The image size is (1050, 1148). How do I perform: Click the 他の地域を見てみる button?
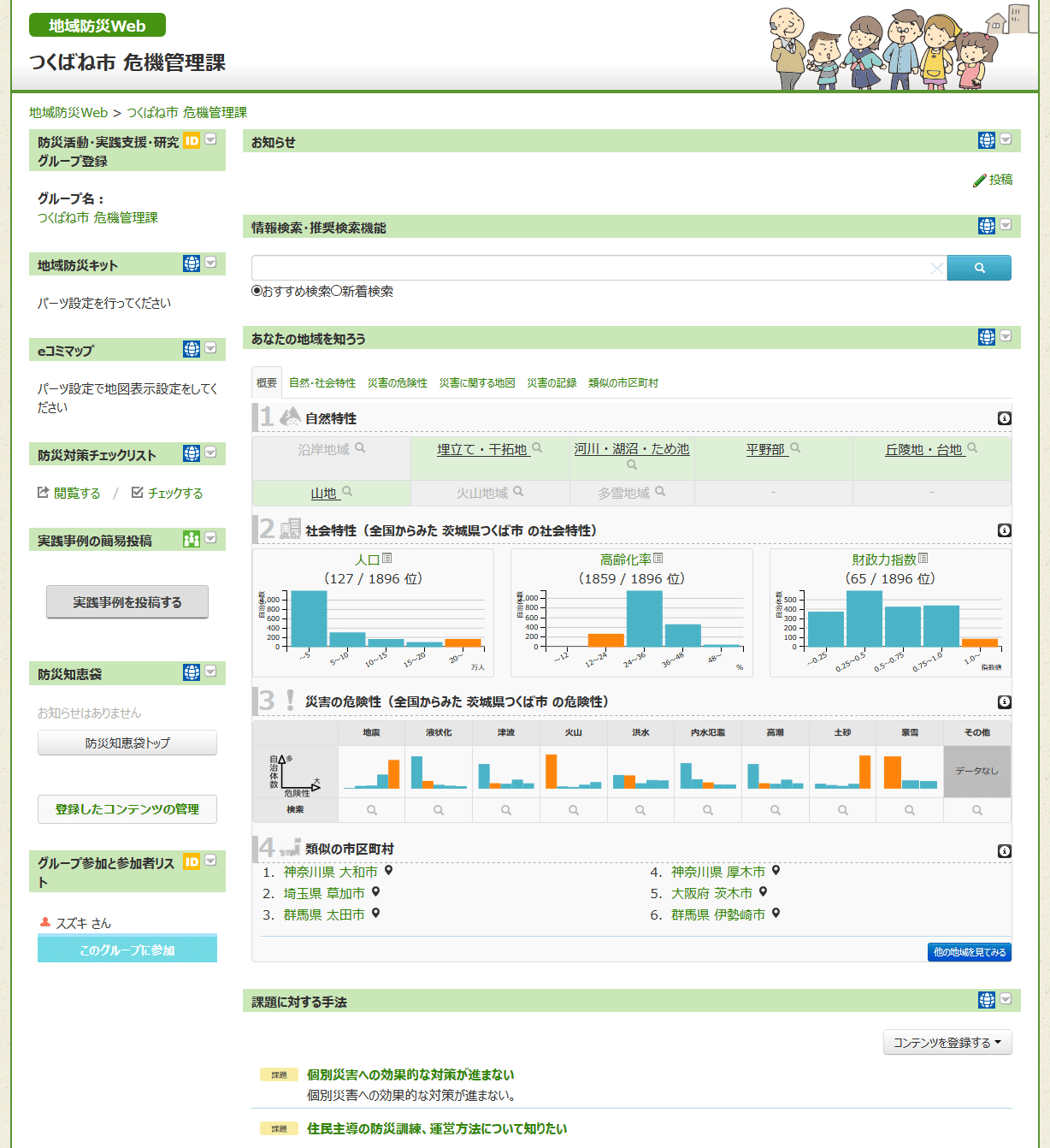[969, 952]
